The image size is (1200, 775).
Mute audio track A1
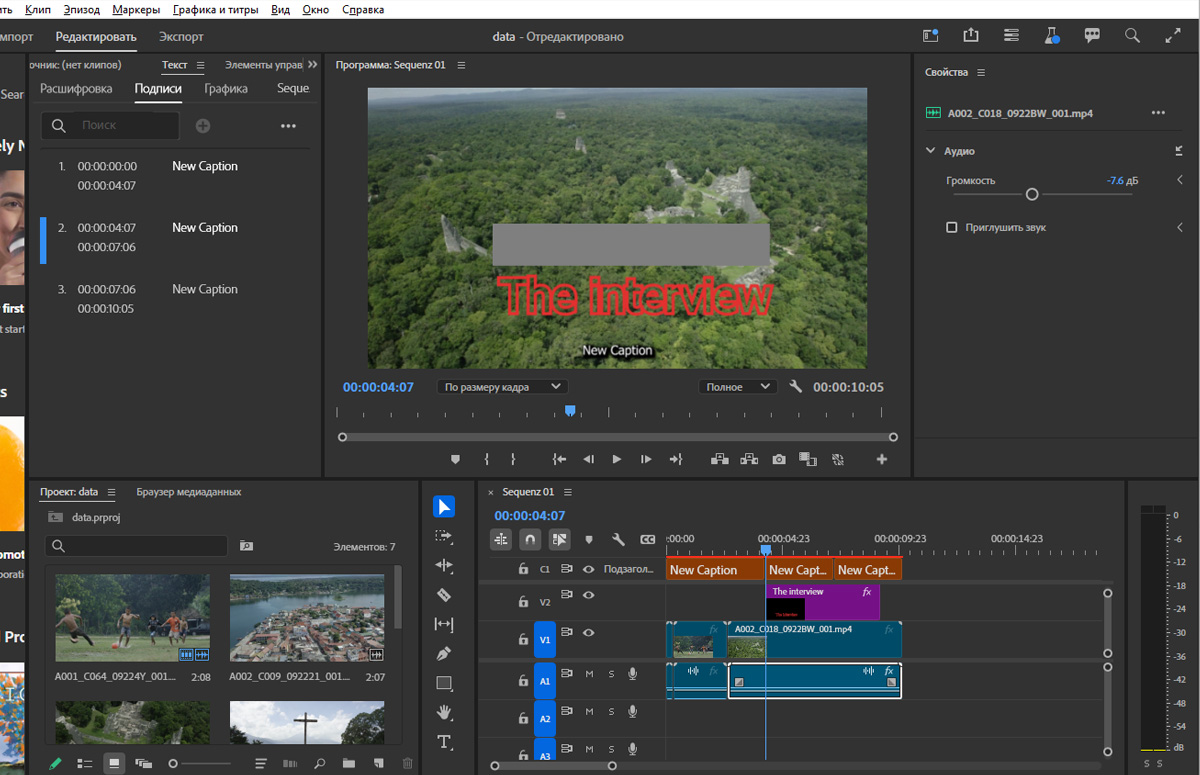589,674
